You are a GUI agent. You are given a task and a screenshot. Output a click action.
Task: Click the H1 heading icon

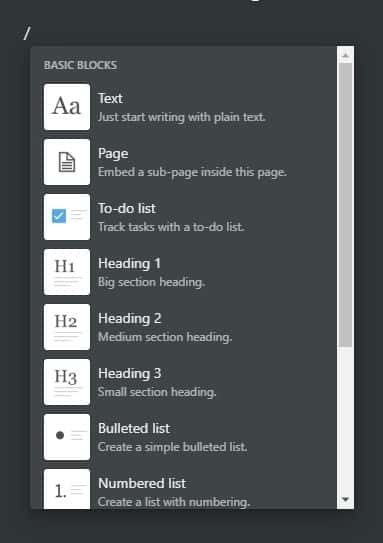67,272
